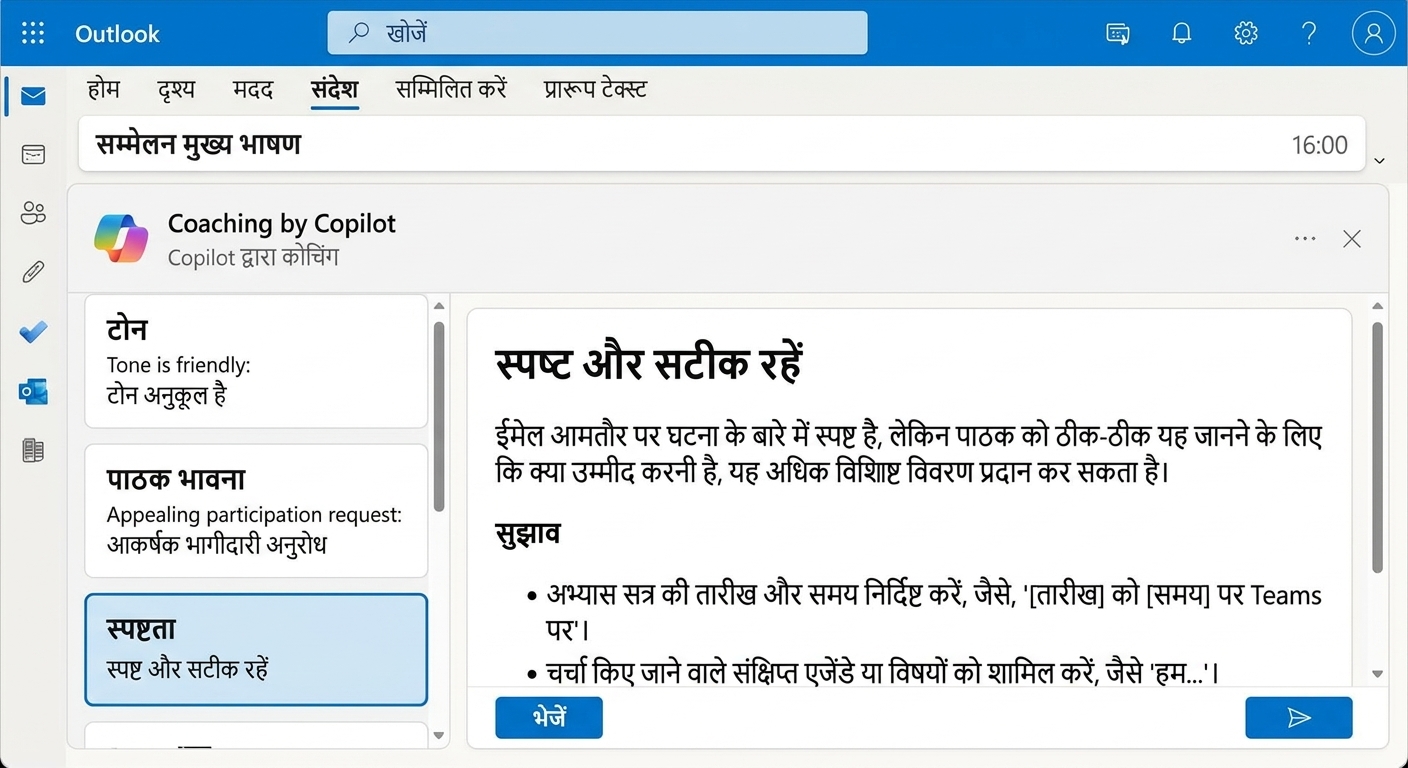
Task: Open the दृश्य tab
Action: pos(176,89)
